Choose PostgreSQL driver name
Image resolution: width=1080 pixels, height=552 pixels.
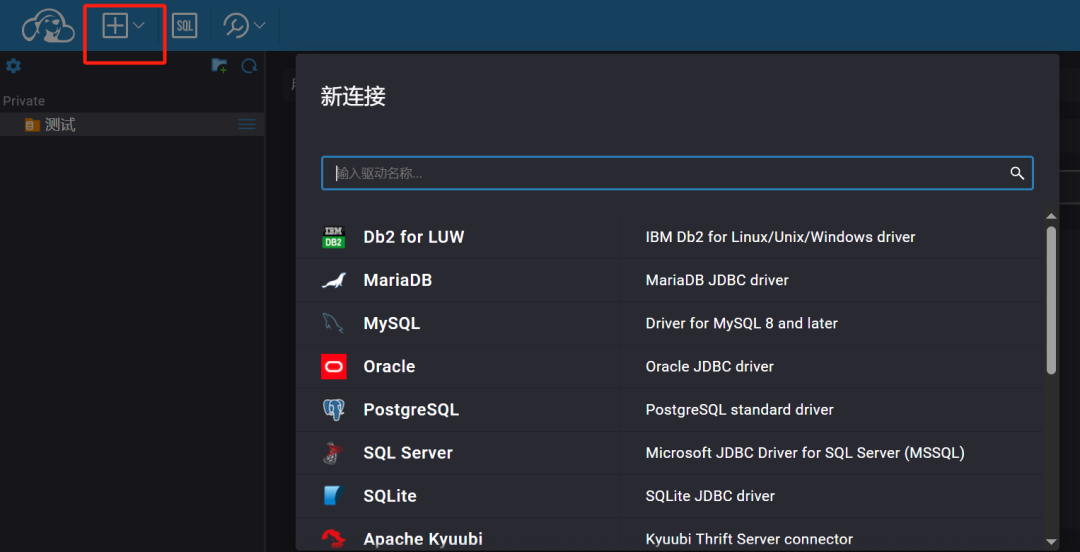tap(411, 410)
